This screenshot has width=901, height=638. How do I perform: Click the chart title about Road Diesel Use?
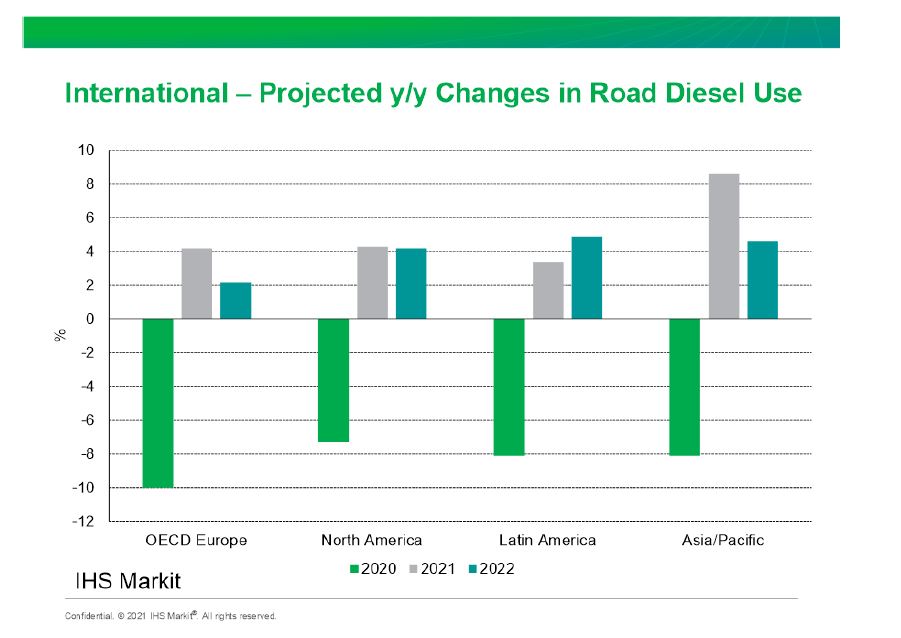[433, 93]
